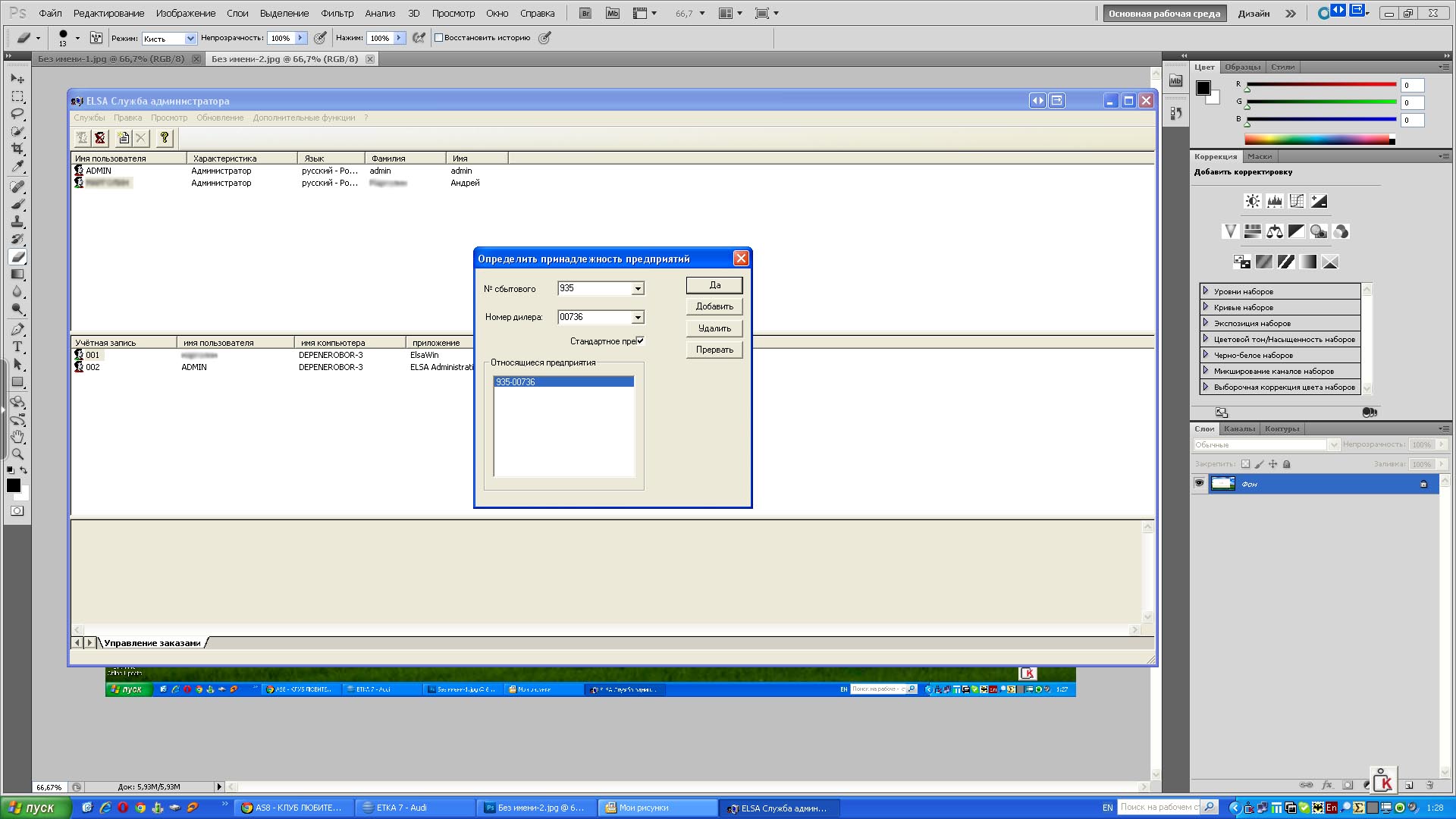Enable the Восстановить историю checkbox
The width and height of the screenshot is (1456, 819).
(x=438, y=38)
